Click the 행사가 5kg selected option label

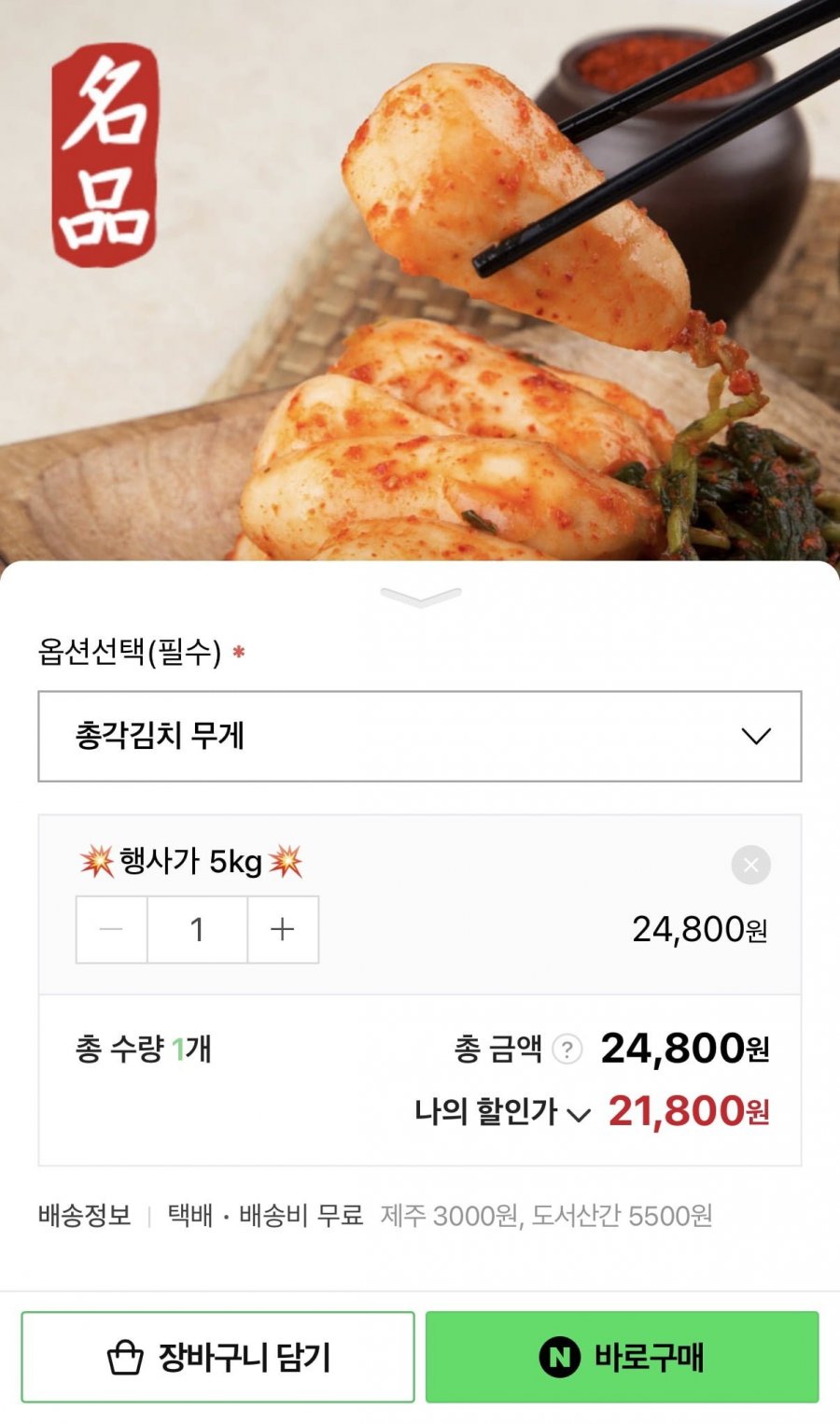(x=190, y=861)
